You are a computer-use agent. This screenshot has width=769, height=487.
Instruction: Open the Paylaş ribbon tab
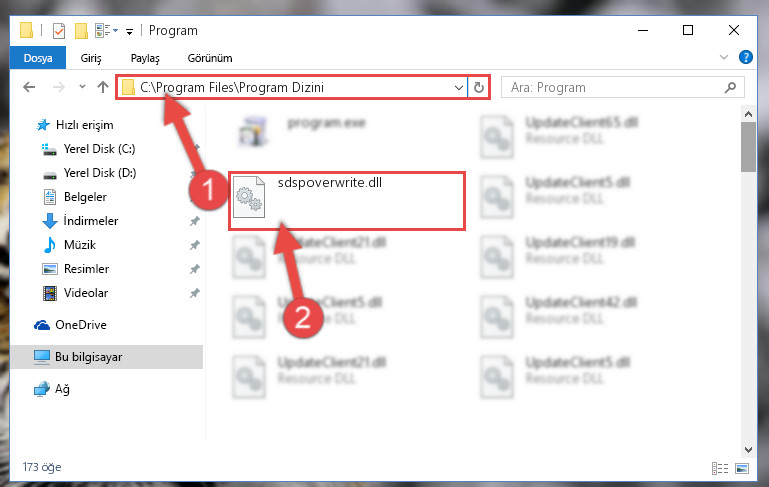click(145, 58)
